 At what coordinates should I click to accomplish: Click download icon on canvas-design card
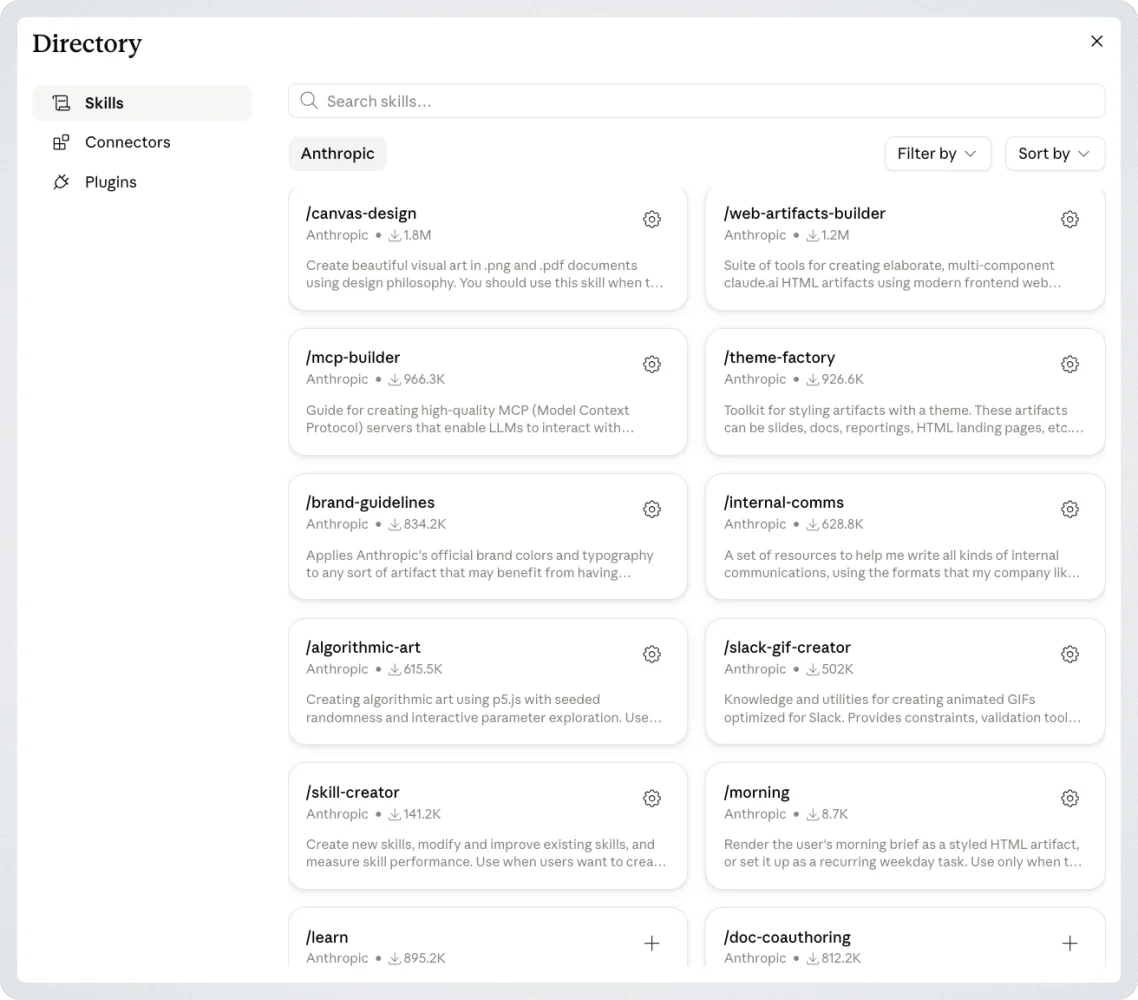pyautogui.click(x=395, y=235)
